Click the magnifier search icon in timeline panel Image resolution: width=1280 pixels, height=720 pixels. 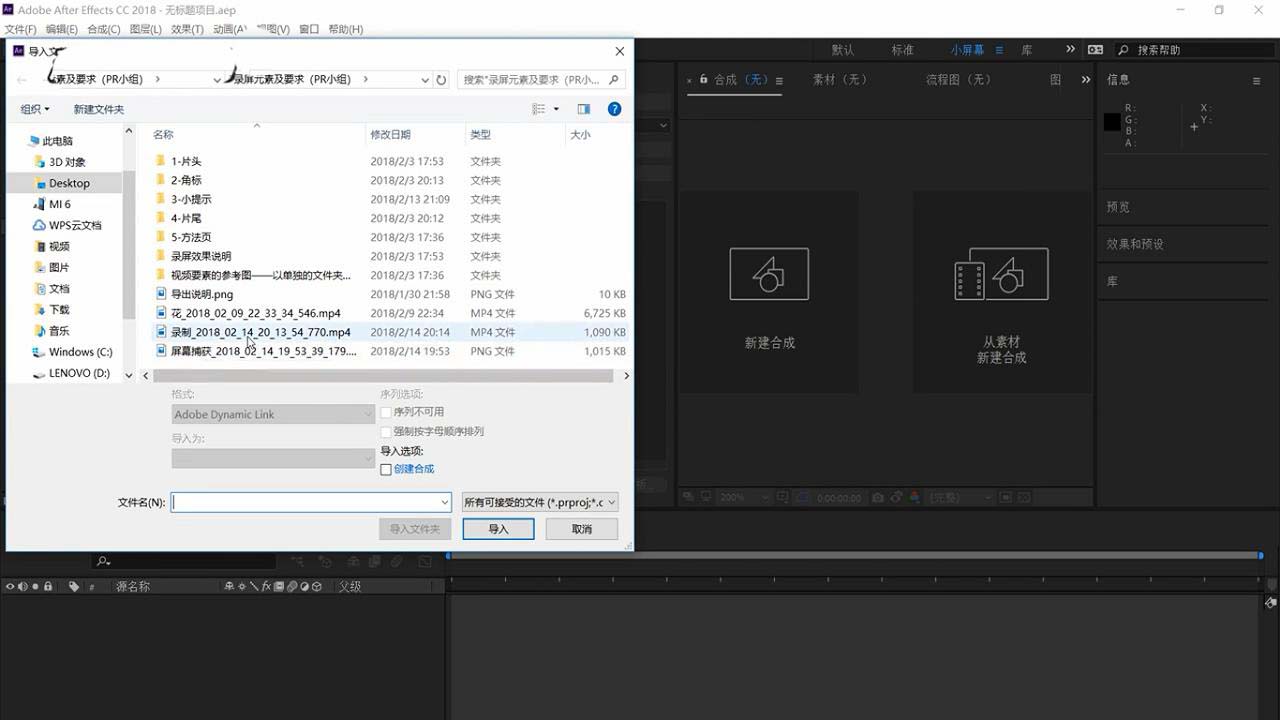click(103, 562)
